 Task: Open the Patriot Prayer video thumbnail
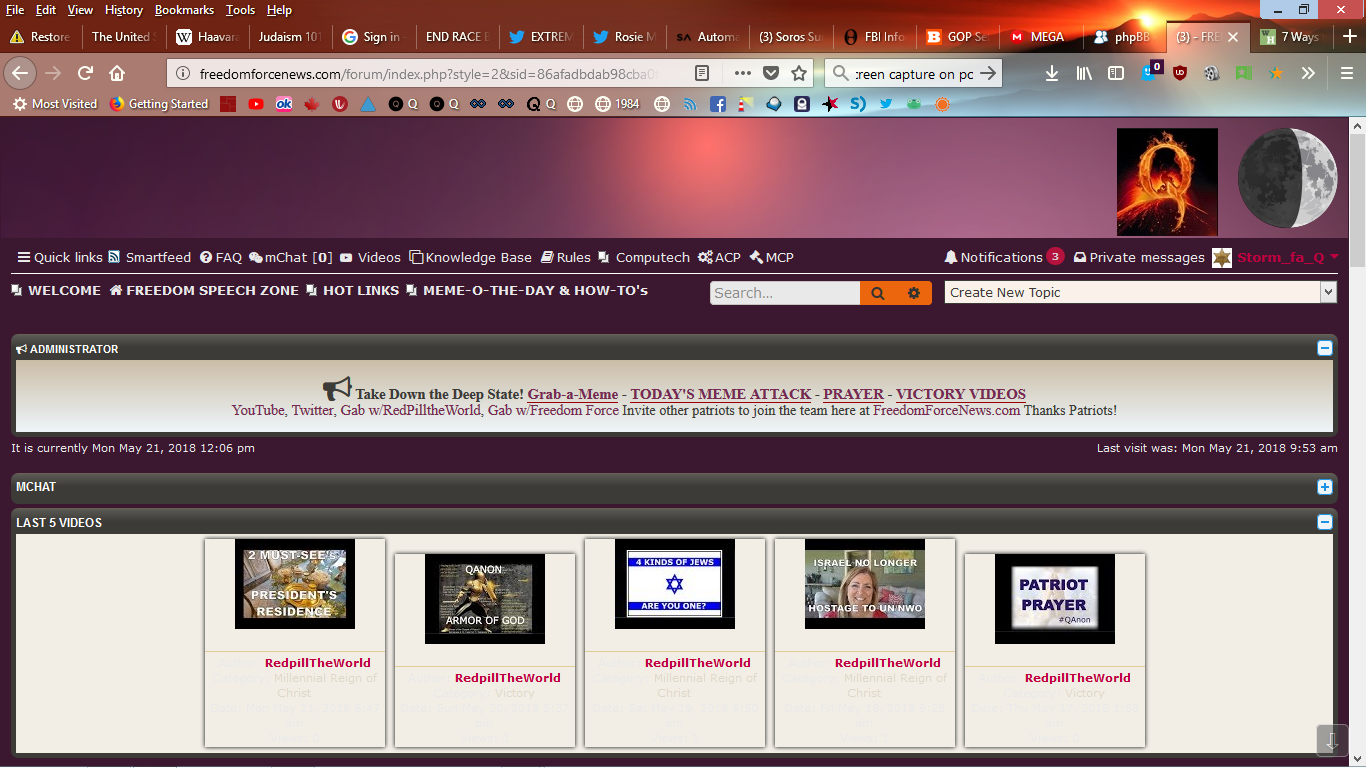pos(1054,598)
